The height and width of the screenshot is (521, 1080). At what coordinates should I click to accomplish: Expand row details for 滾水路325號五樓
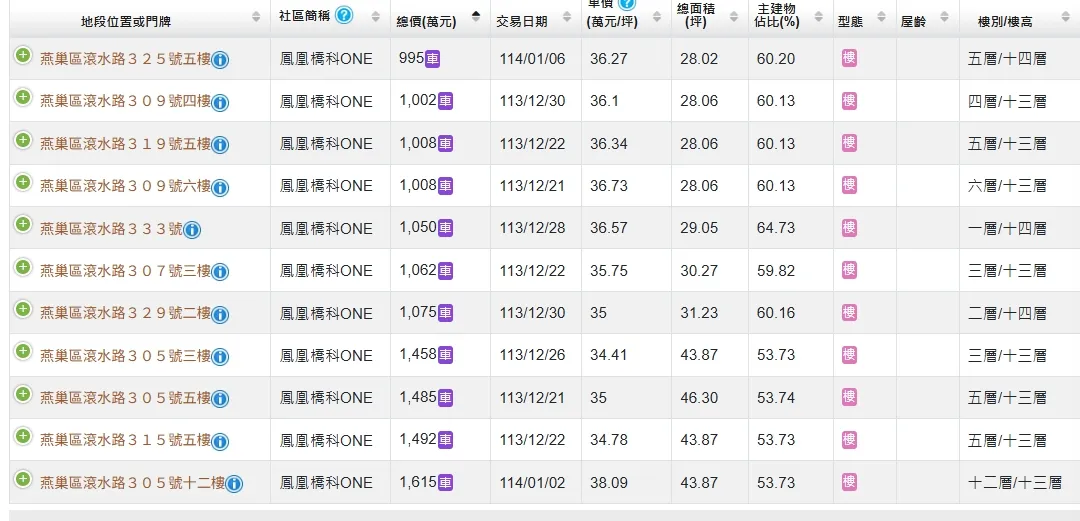pyautogui.click(x=22, y=56)
